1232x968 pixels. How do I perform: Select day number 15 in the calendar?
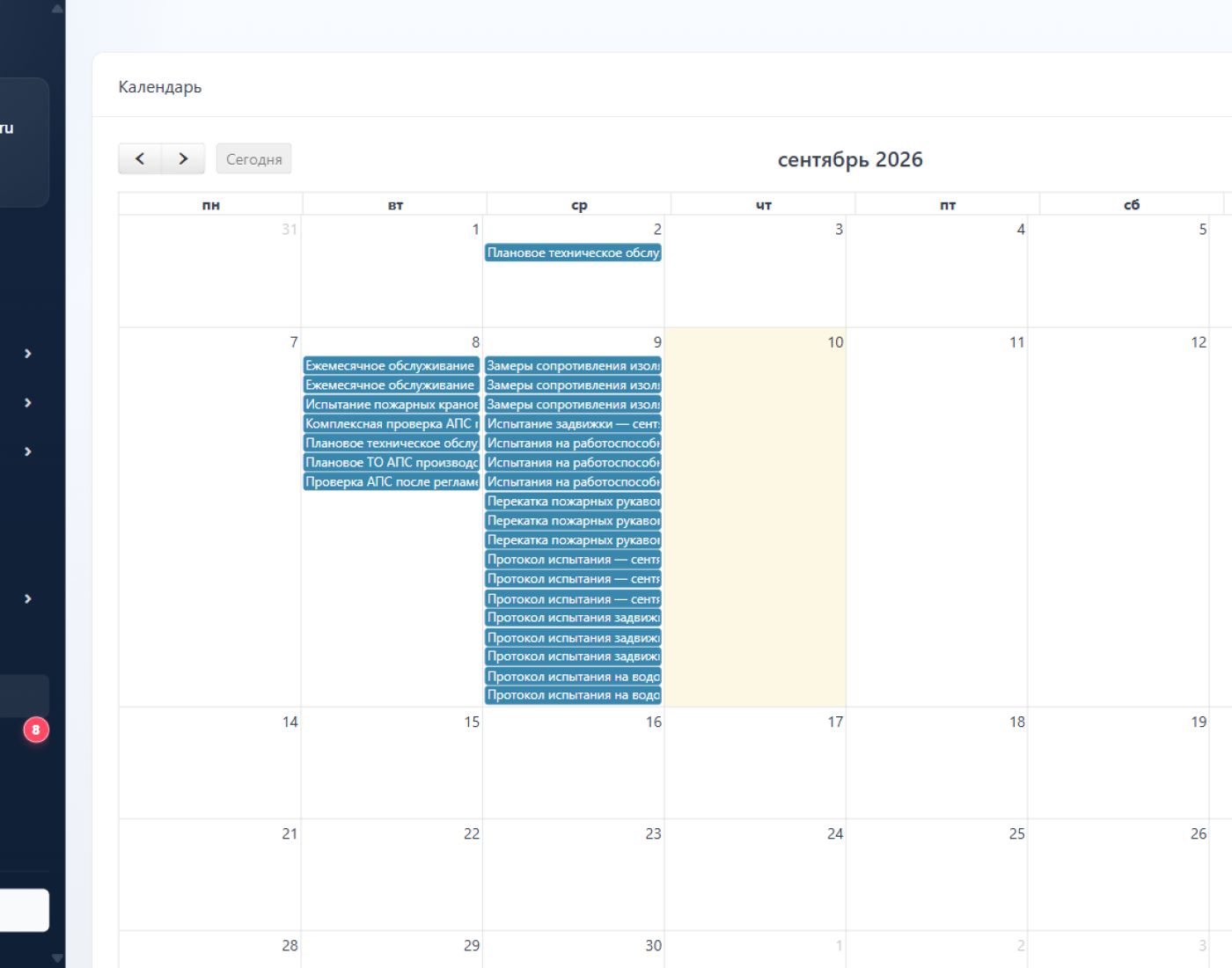click(x=472, y=722)
